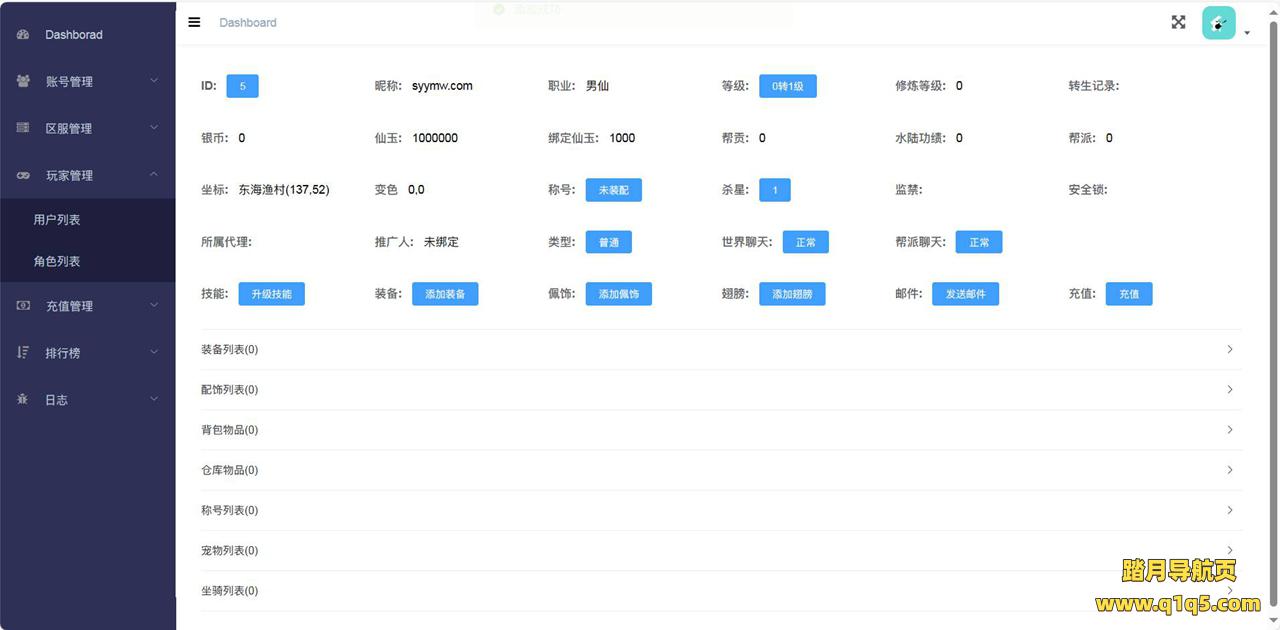Toggle fullscreen mode icon
The height and width of the screenshot is (630, 1280).
pyautogui.click(x=1178, y=22)
